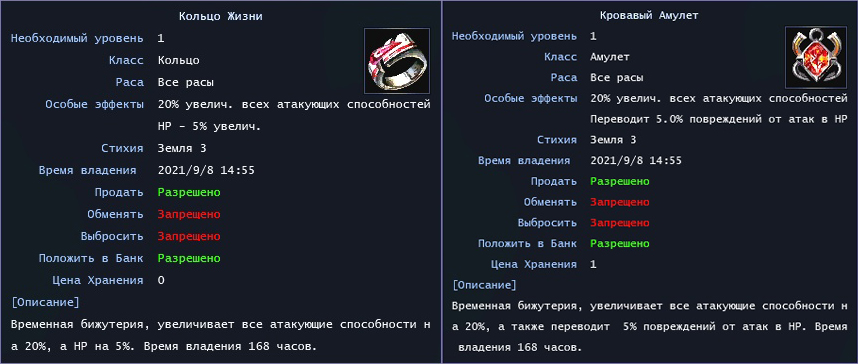
Task: Click the [Описание] label in ring tooltip
Action: click(45, 302)
